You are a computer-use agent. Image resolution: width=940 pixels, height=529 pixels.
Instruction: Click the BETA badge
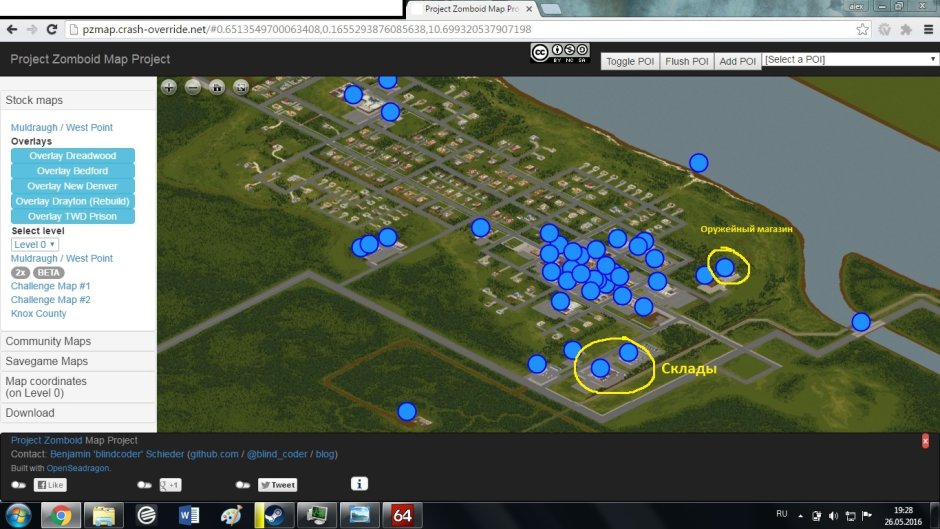pyautogui.click(x=49, y=272)
